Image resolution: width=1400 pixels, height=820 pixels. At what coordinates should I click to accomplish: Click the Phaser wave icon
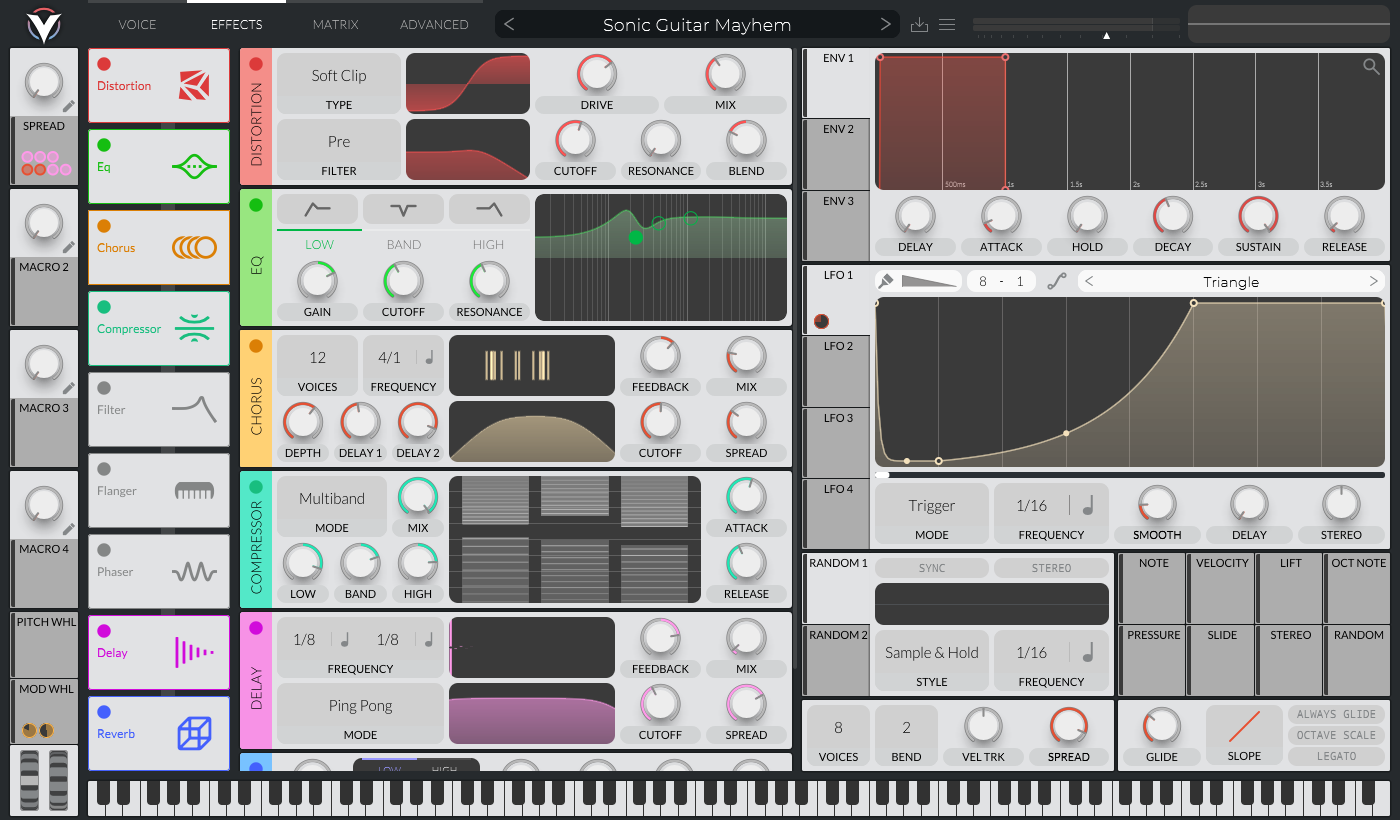click(194, 572)
